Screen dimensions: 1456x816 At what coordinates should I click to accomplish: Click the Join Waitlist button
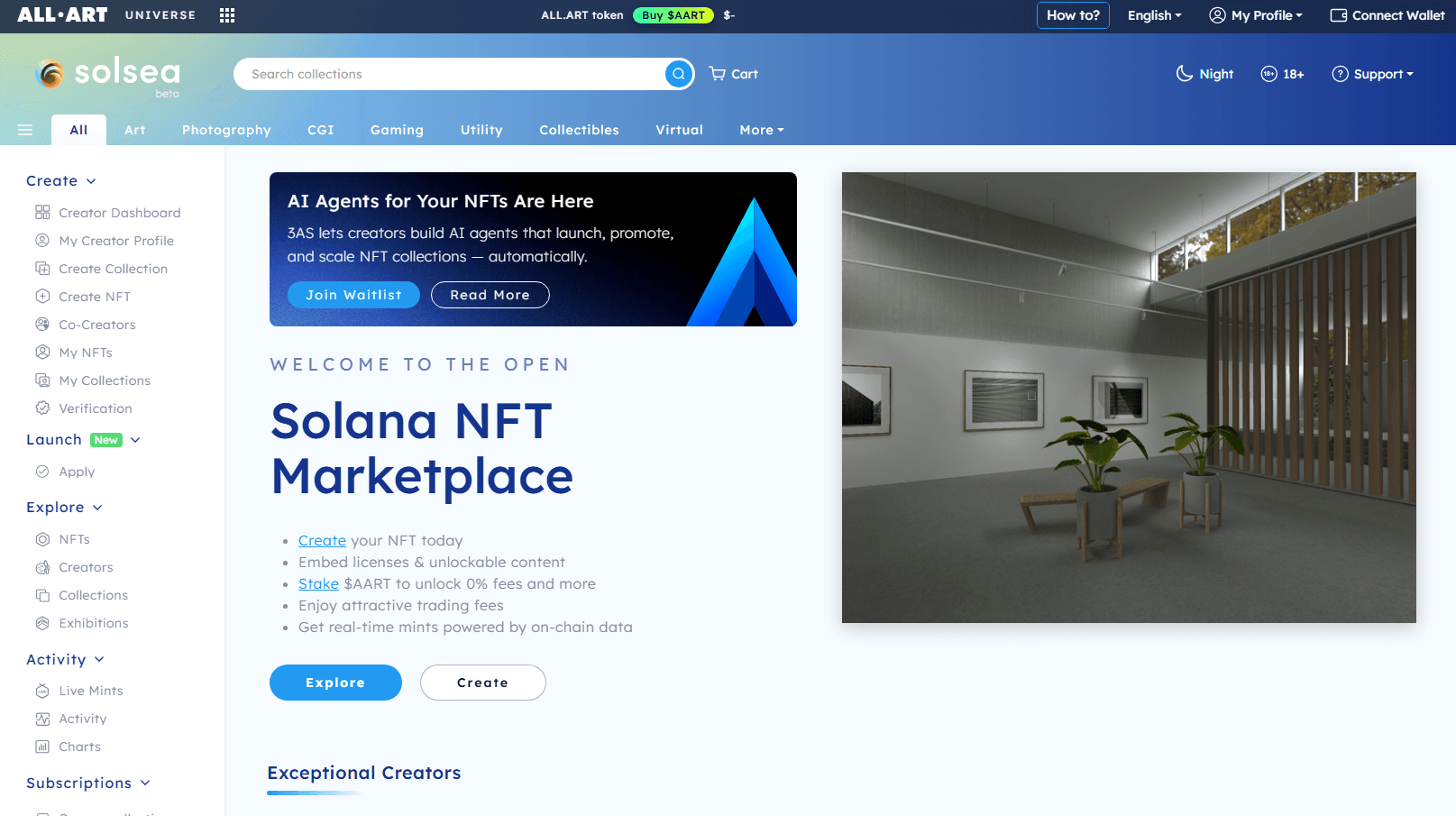pos(353,295)
